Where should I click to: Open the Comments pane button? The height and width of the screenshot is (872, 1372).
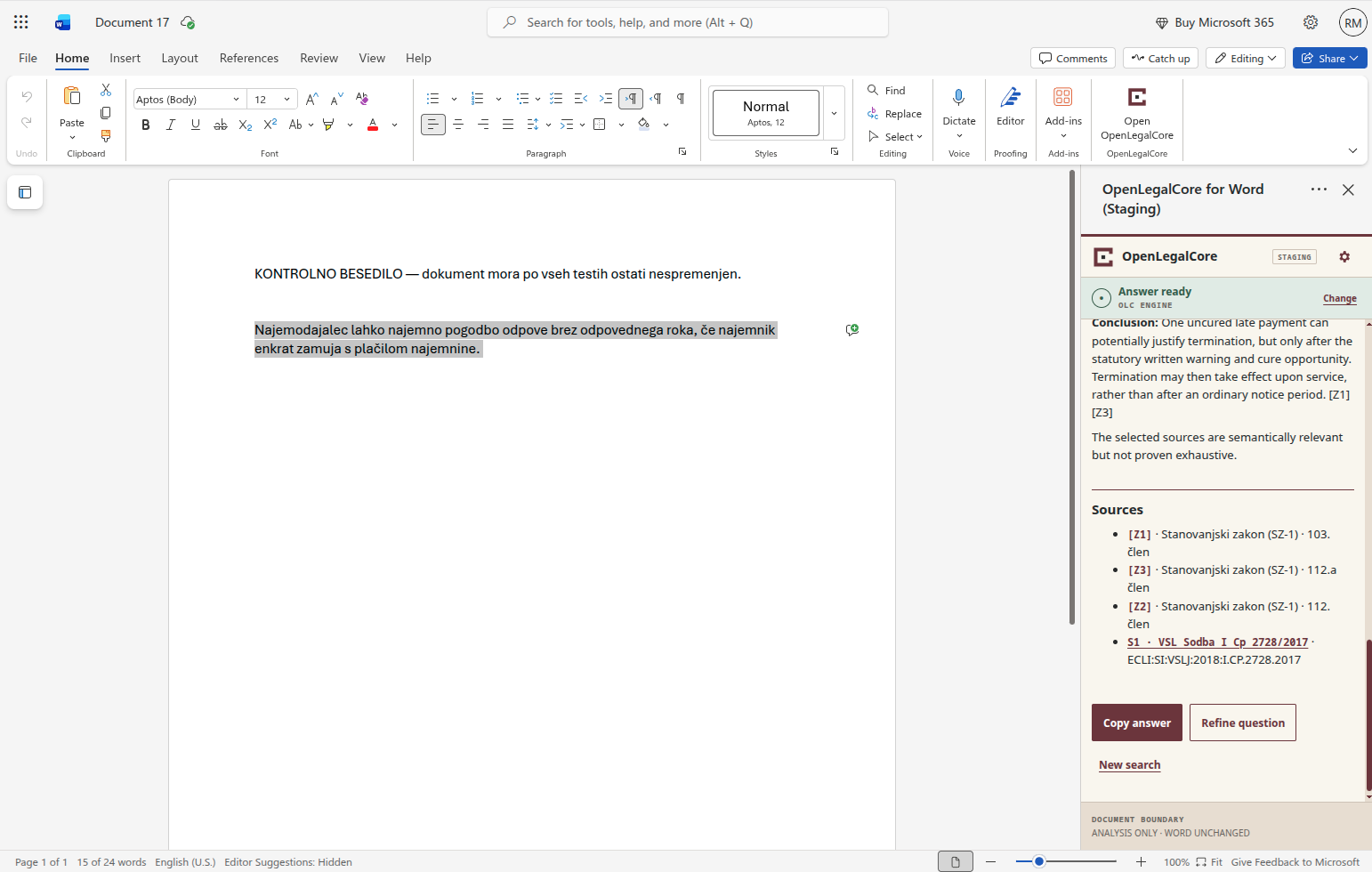pos(1073,58)
